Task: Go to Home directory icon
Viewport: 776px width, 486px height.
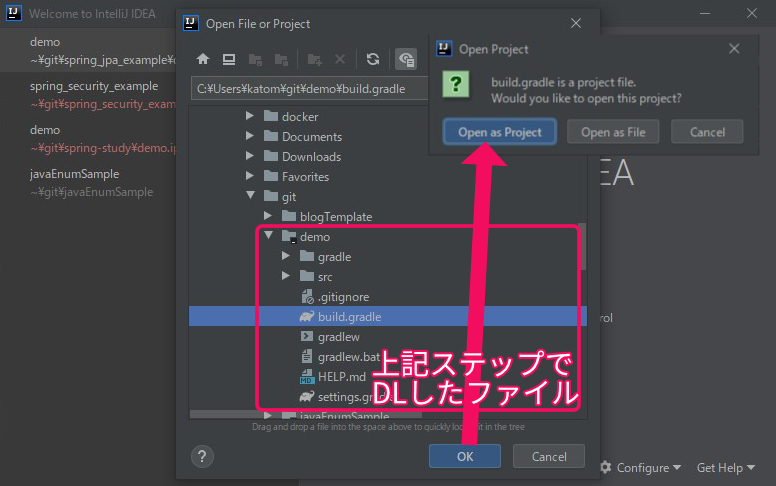Action: coord(203,60)
